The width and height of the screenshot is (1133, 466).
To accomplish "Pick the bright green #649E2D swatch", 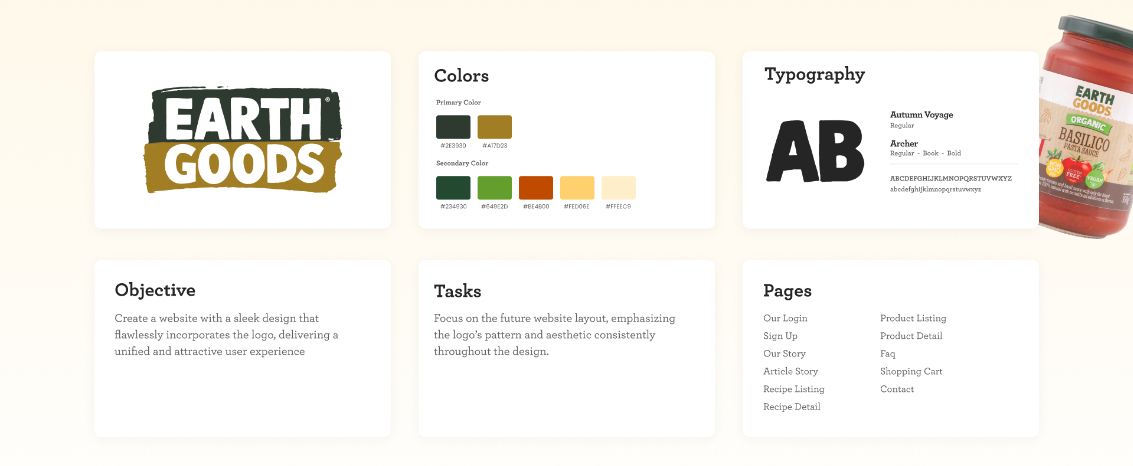I will point(494,188).
